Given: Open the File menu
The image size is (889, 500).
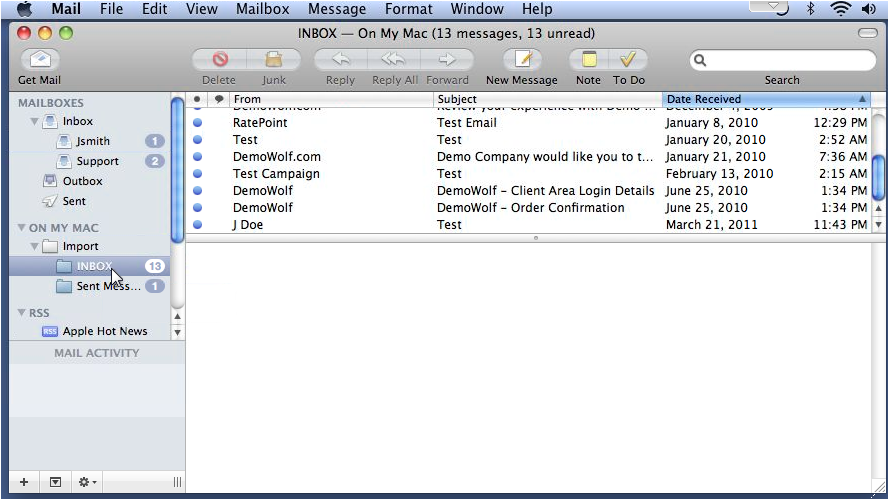Looking at the screenshot, I should click(x=111, y=9).
